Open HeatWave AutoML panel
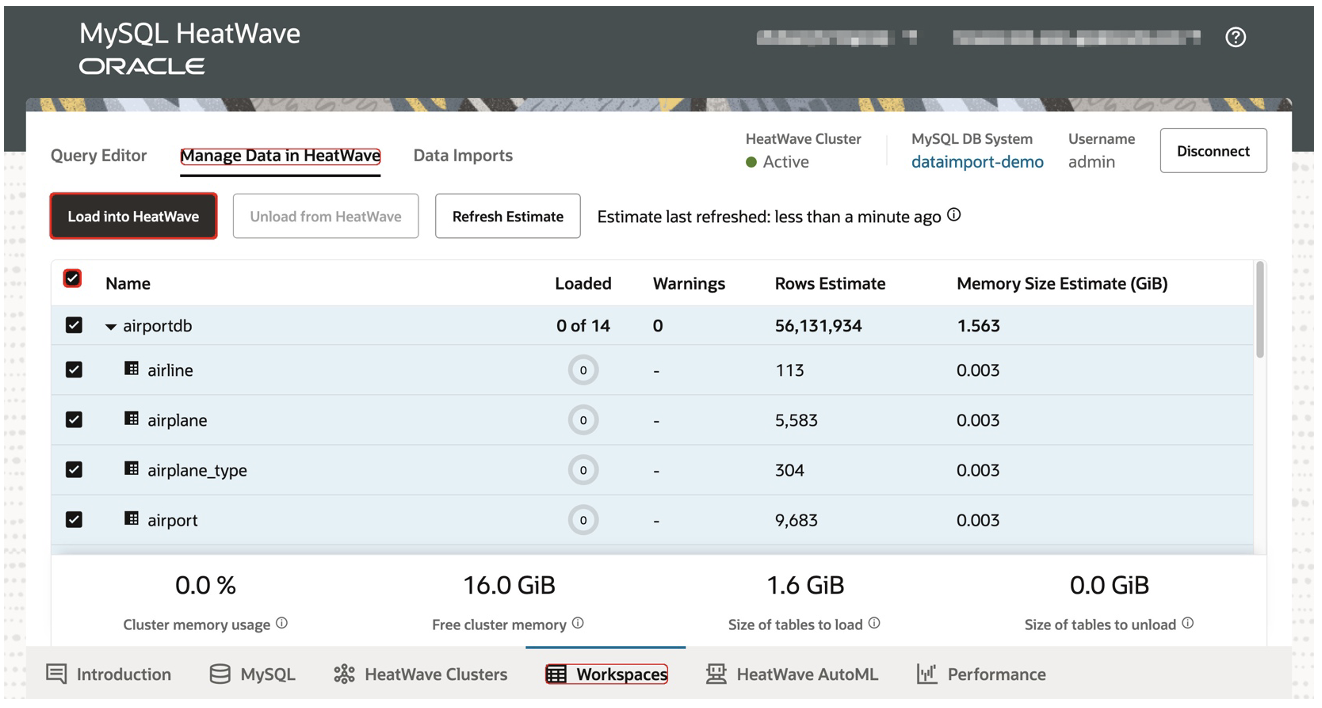The image size is (1322, 708). click(716, 674)
